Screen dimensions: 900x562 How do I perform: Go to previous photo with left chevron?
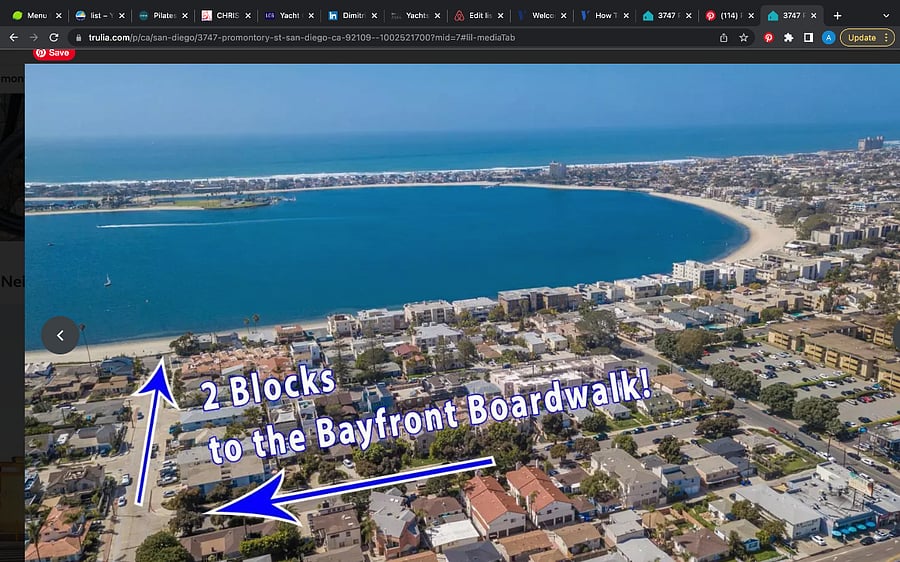tap(60, 335)
